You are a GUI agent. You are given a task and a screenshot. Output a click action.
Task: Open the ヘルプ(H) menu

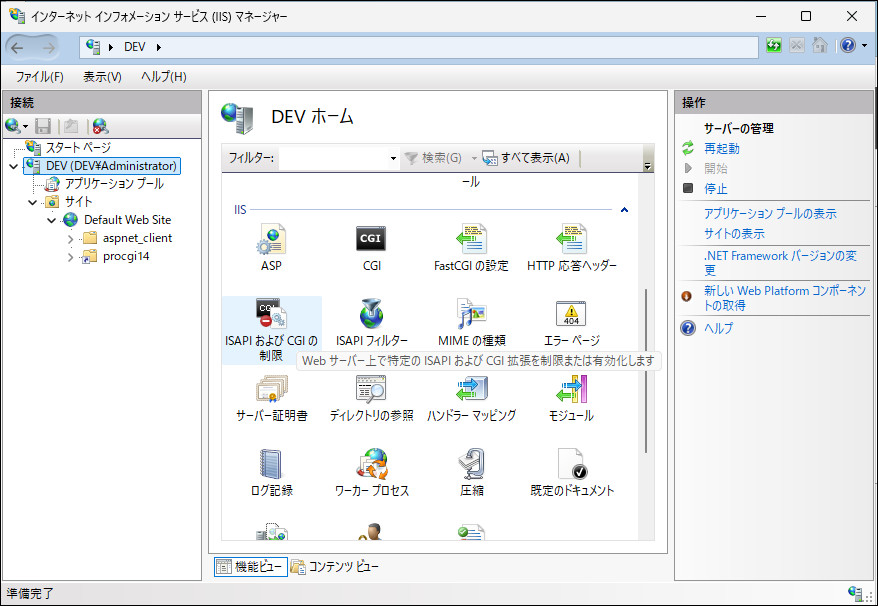click(x=164, y=77)
